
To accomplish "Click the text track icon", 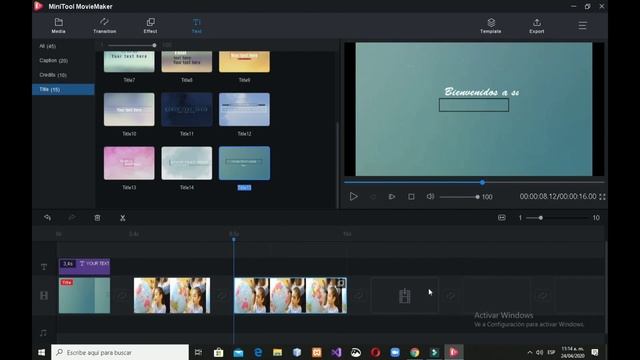I will click(x=44, y=267).
